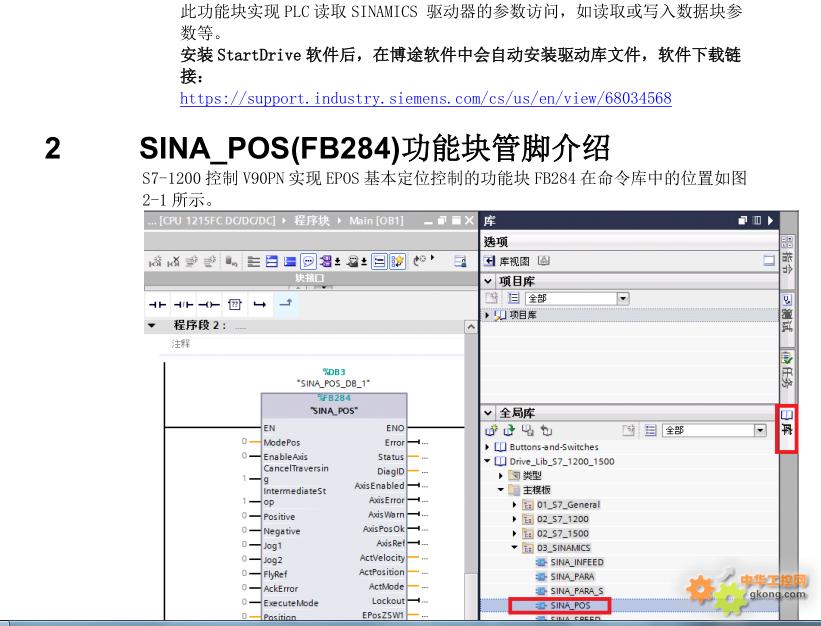The width and height of the screenshot is (821, 626).
Task: Click the insert network toolbar icon
Action: (x=155, y=261)
